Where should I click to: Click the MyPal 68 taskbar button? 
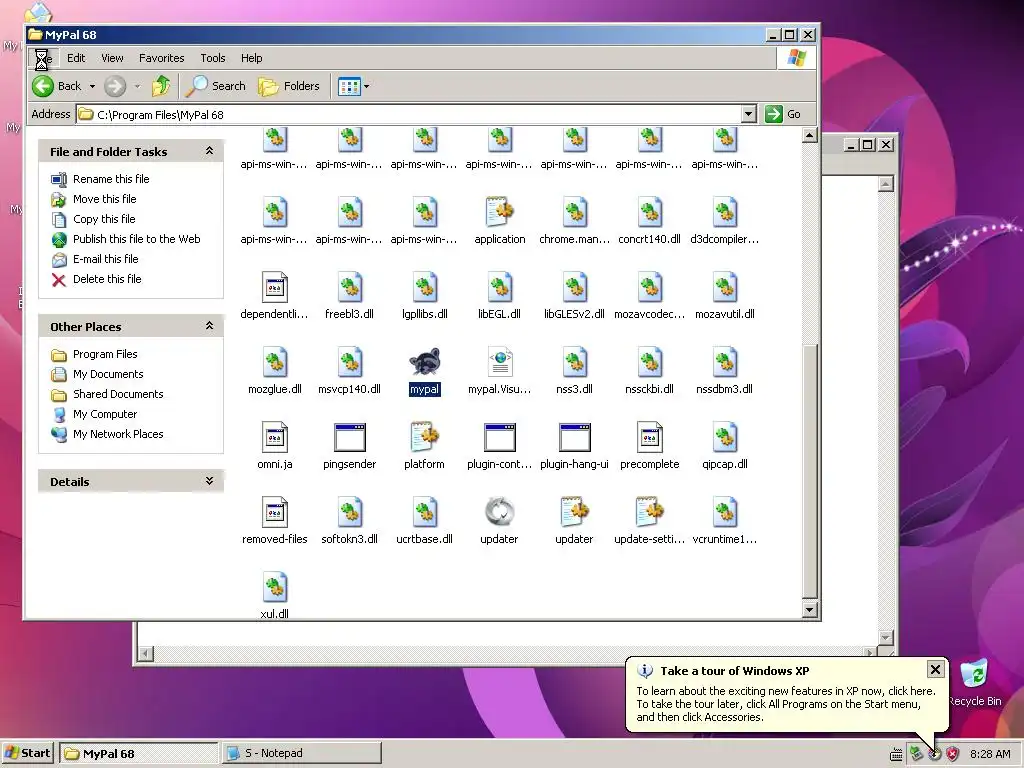pyautogui.click(x=139, y=753)
